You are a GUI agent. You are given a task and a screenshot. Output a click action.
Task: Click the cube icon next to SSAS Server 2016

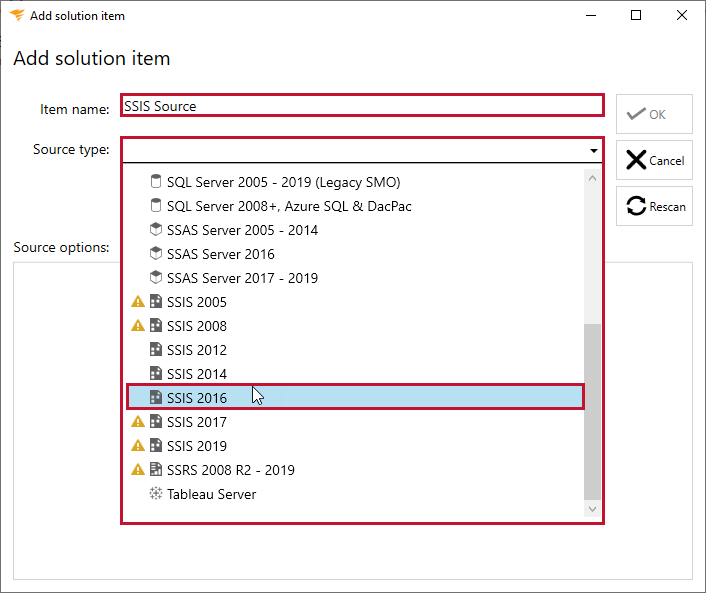(x=155, y=253)
